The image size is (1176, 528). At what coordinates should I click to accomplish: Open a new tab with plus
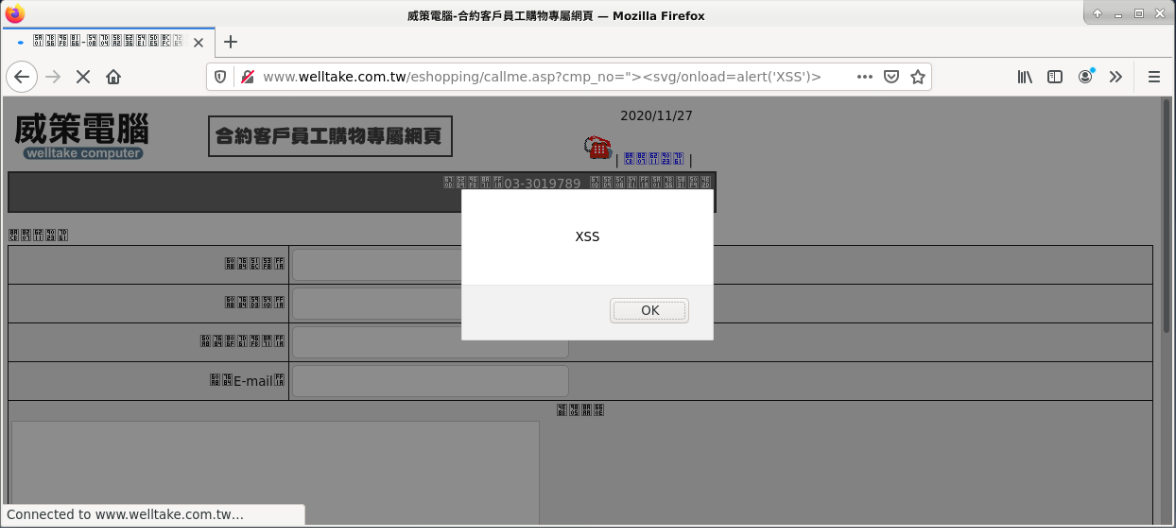231,42
